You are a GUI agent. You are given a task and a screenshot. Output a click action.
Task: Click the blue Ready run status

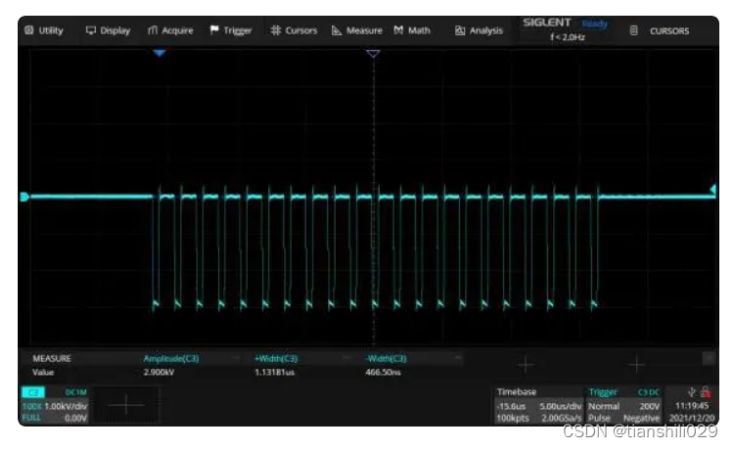pyautogui.click(x=595, y=23)
